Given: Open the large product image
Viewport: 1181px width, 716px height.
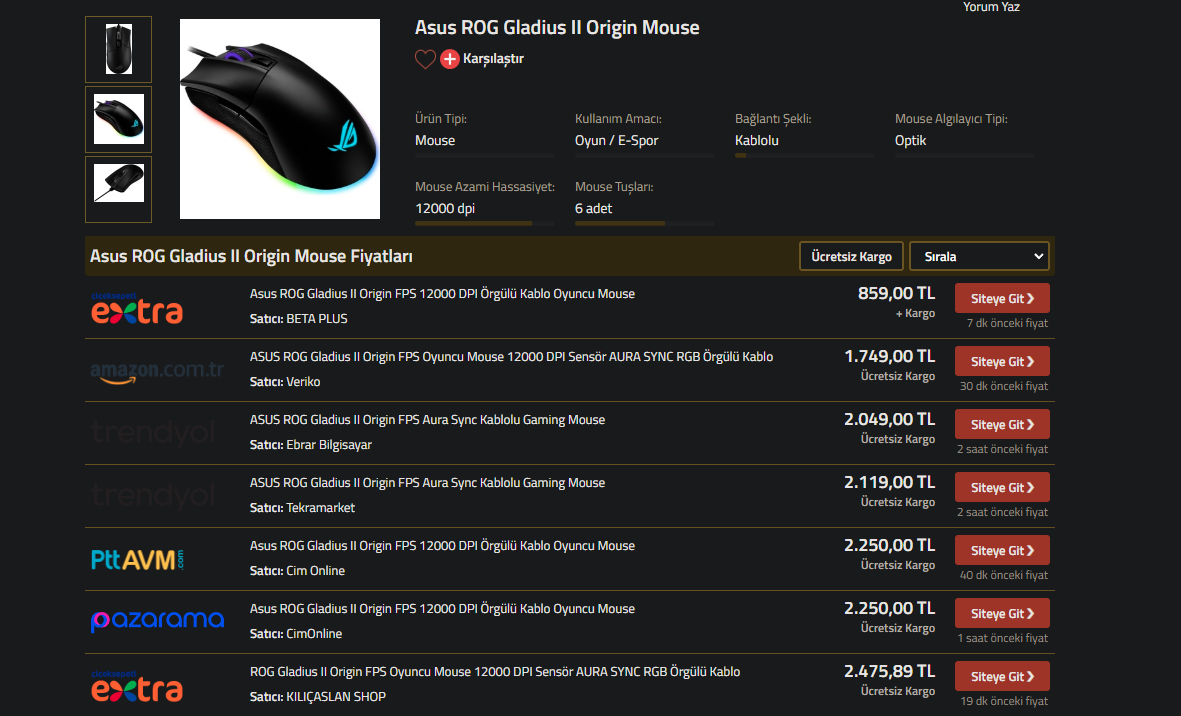Looking at the screenshot, I should [x=279, y=119].
